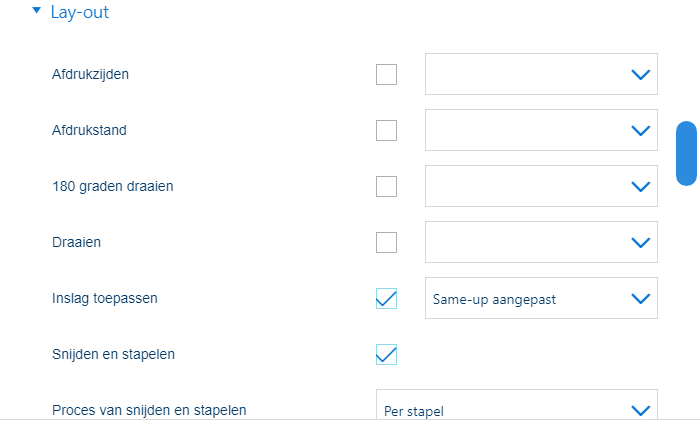Tick the Afdrukstand checkbox

point(386,130)
